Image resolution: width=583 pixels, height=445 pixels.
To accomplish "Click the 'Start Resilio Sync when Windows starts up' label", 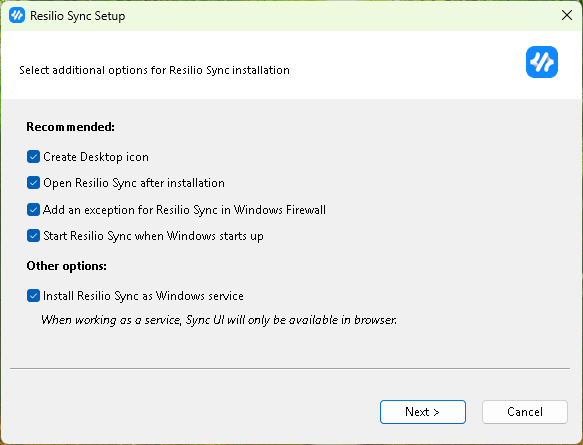I will click(x=154, y=236).
